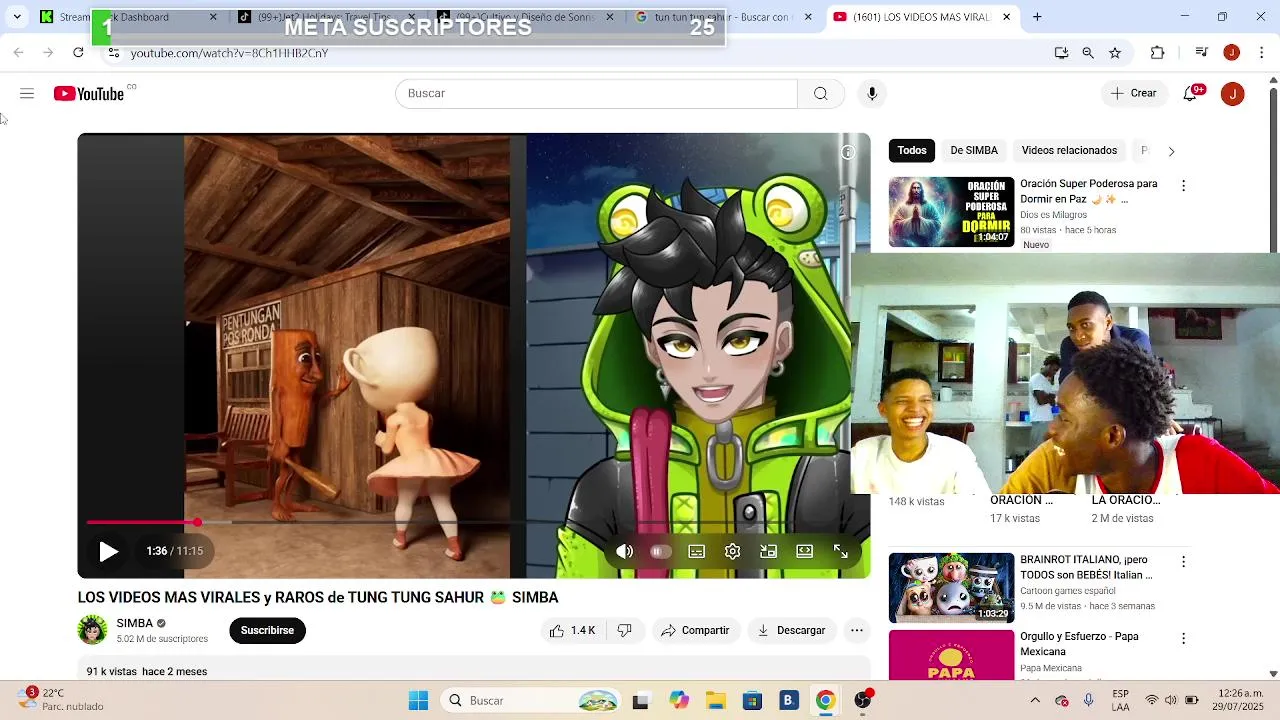Image resolution: width=1280 pixels, height=720 pixels.
Task: Submit search with the magnifier button
Action: click(x=821, y=93)
